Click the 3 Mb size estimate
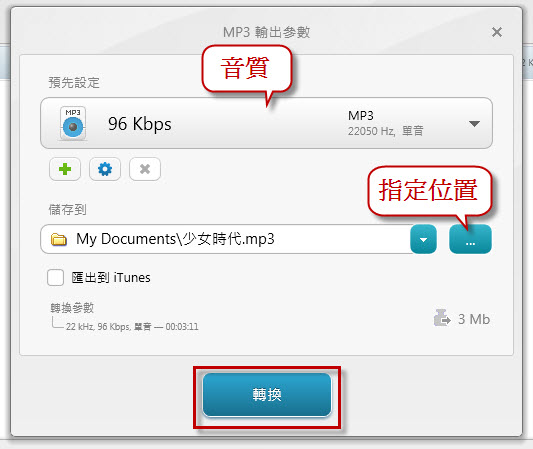533x449 pixels. [x=474, y=319]
